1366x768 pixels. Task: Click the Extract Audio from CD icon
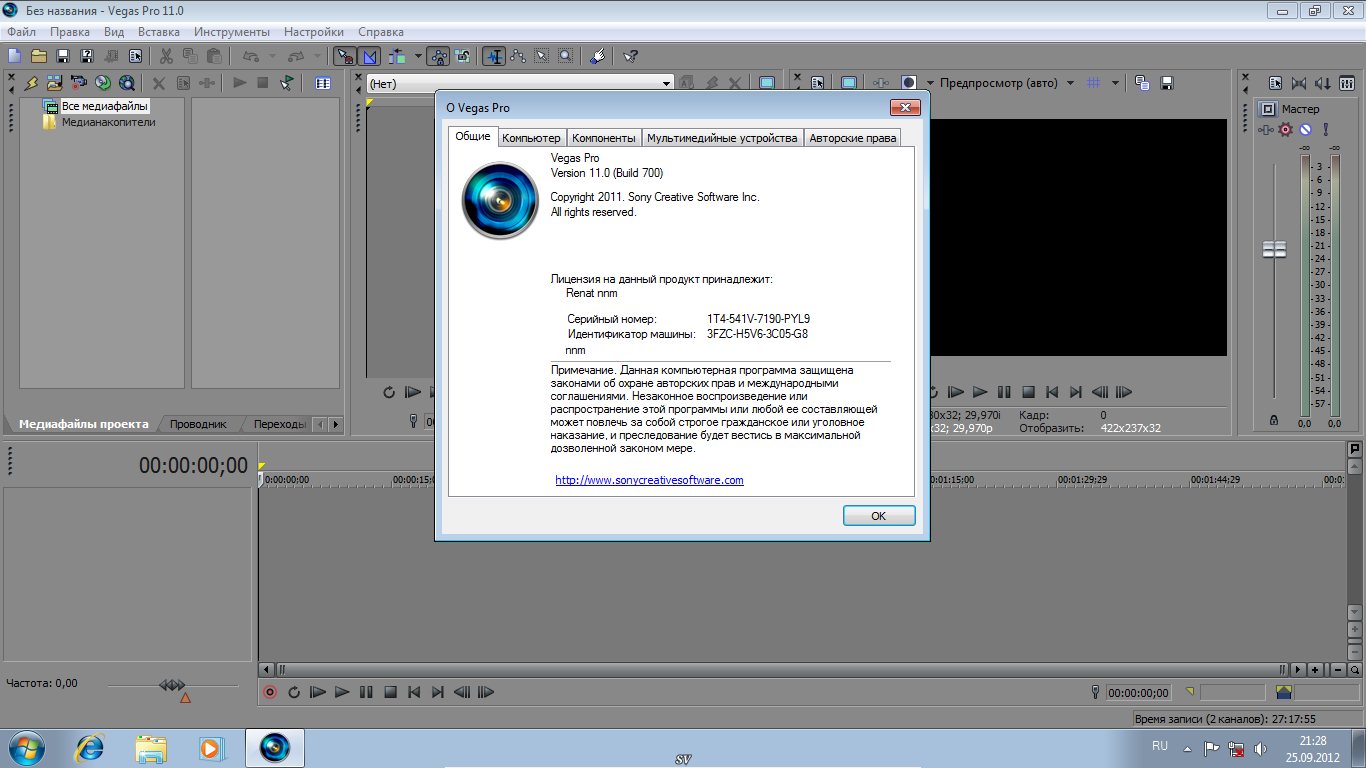tap(102, 84)
